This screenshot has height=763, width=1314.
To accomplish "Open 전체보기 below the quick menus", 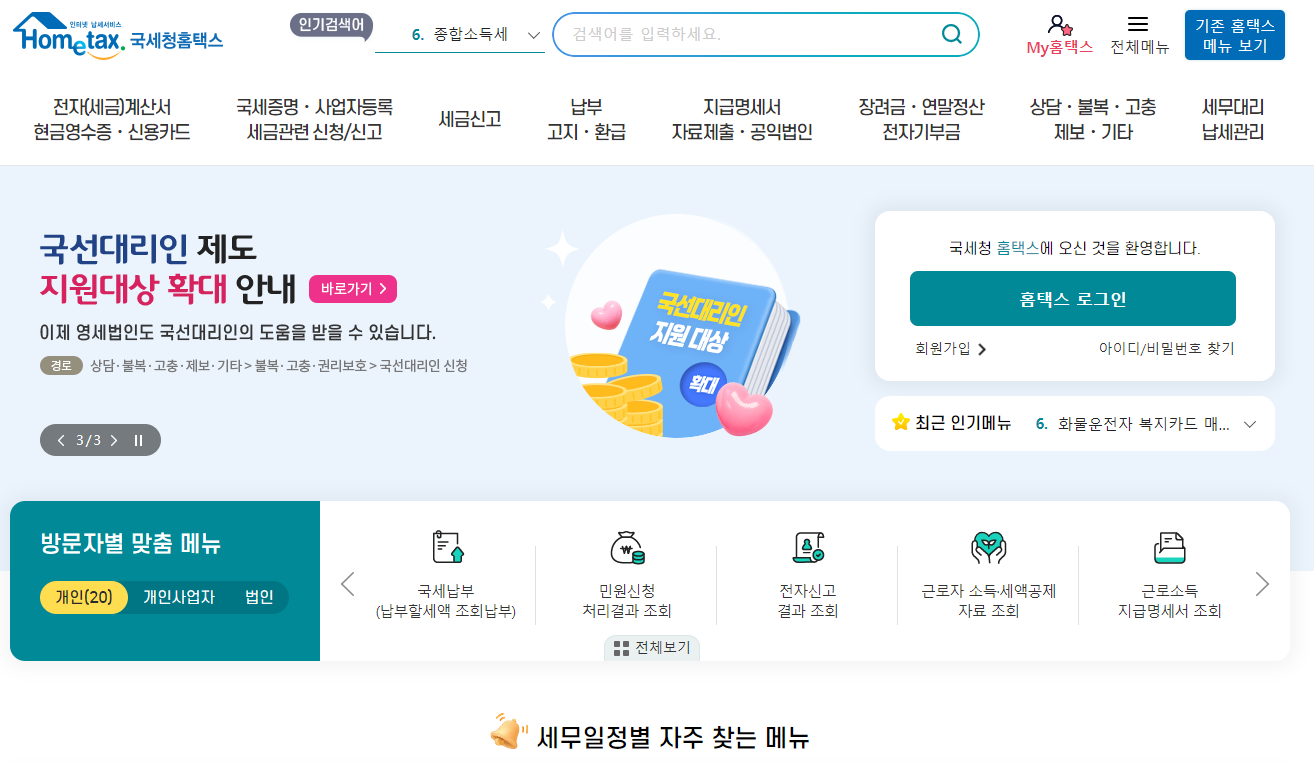I will (651, 647).
